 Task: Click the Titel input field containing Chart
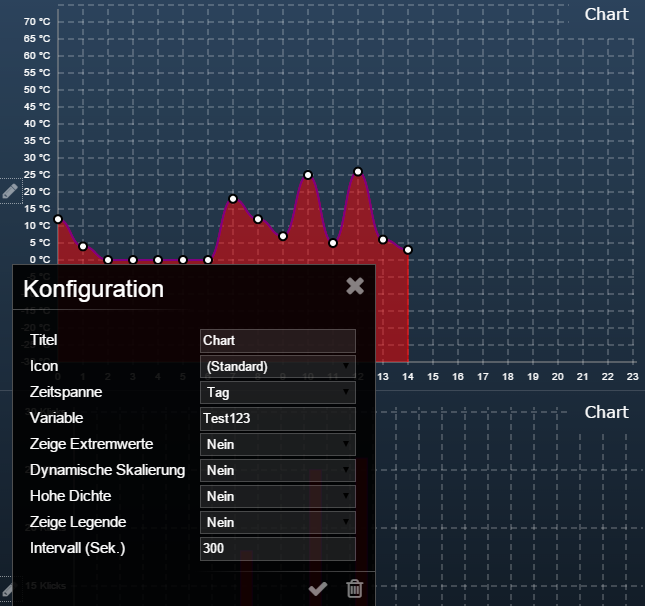click(x=278, y=341)
